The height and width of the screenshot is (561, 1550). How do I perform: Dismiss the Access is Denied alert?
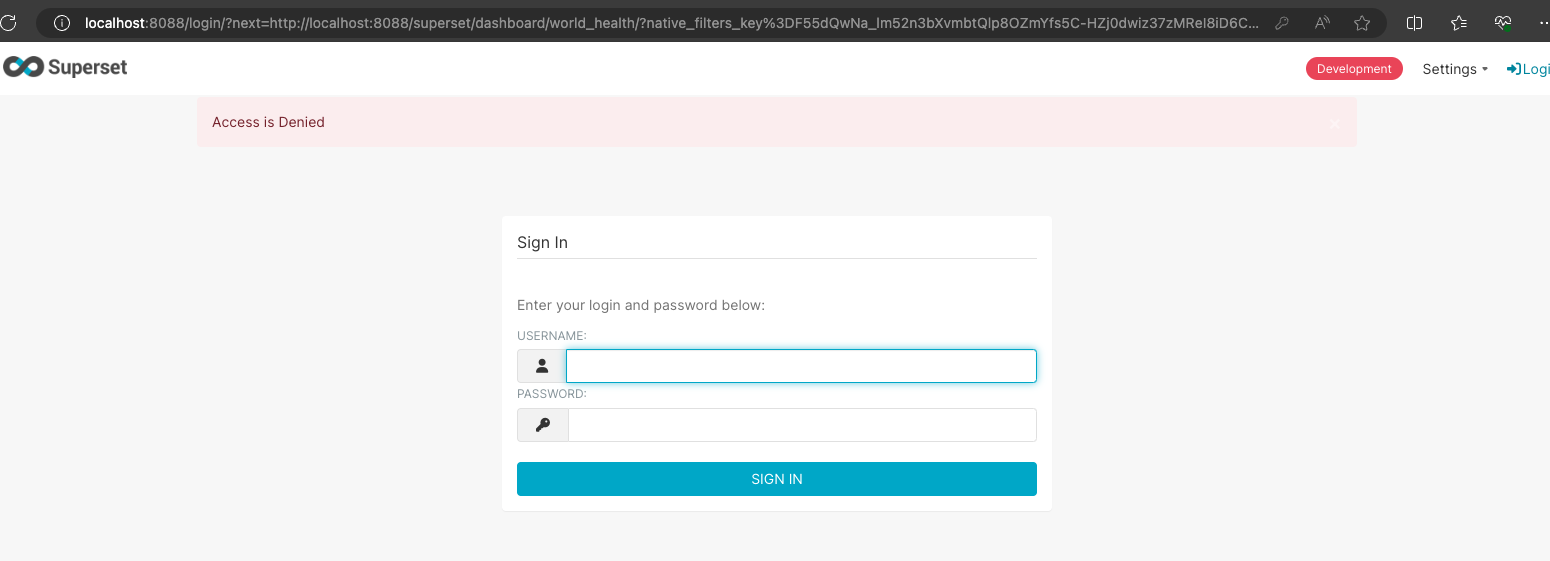coord(1335,123)
